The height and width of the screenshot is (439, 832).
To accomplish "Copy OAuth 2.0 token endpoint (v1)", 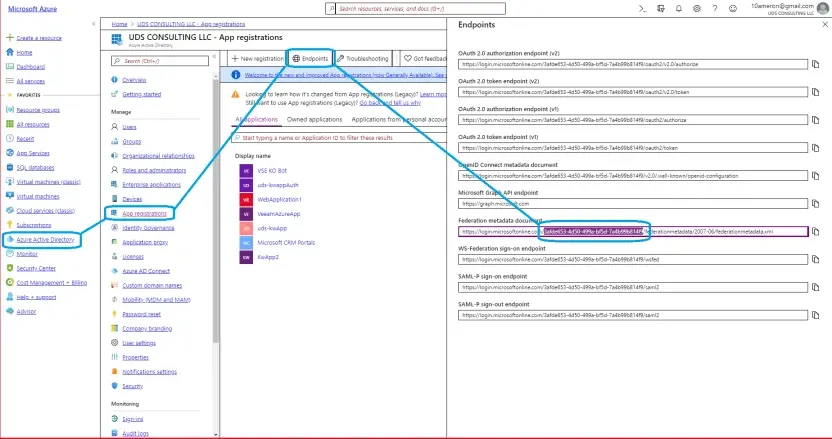I will point(816,148).
